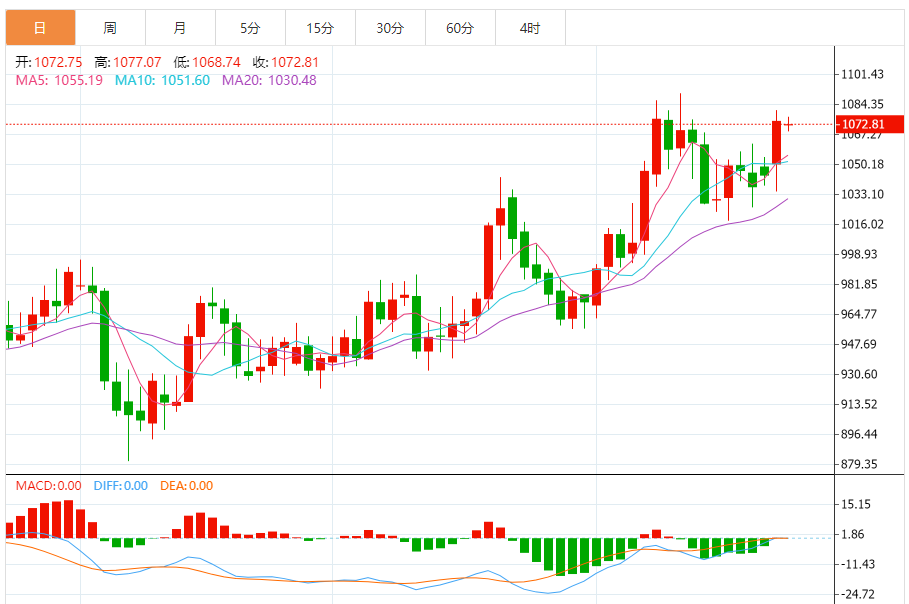Click the last tall red candlestick body
This screenshot has width=909, height=604.
click(776, 143)
